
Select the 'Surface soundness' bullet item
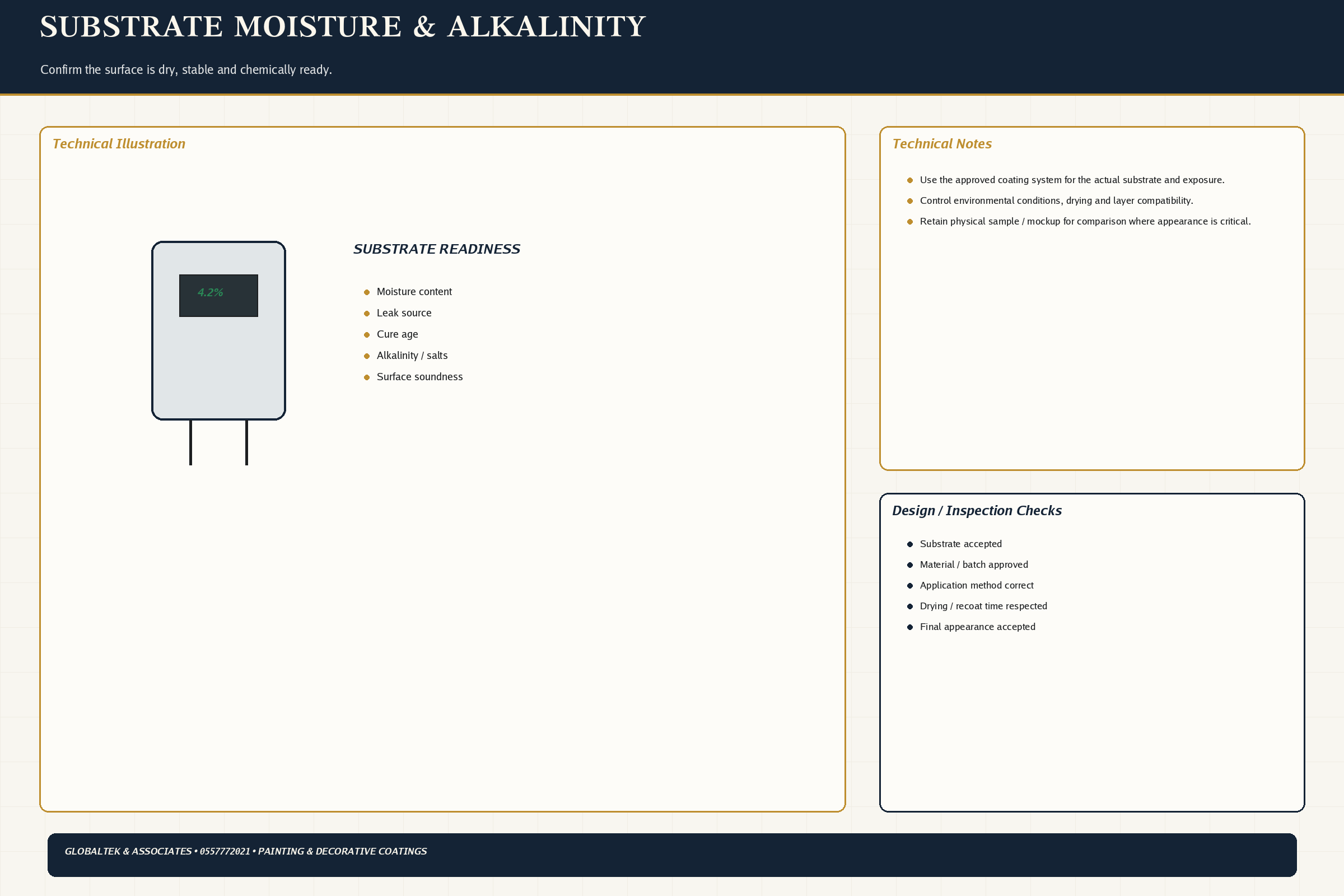(x=413, y=376)
